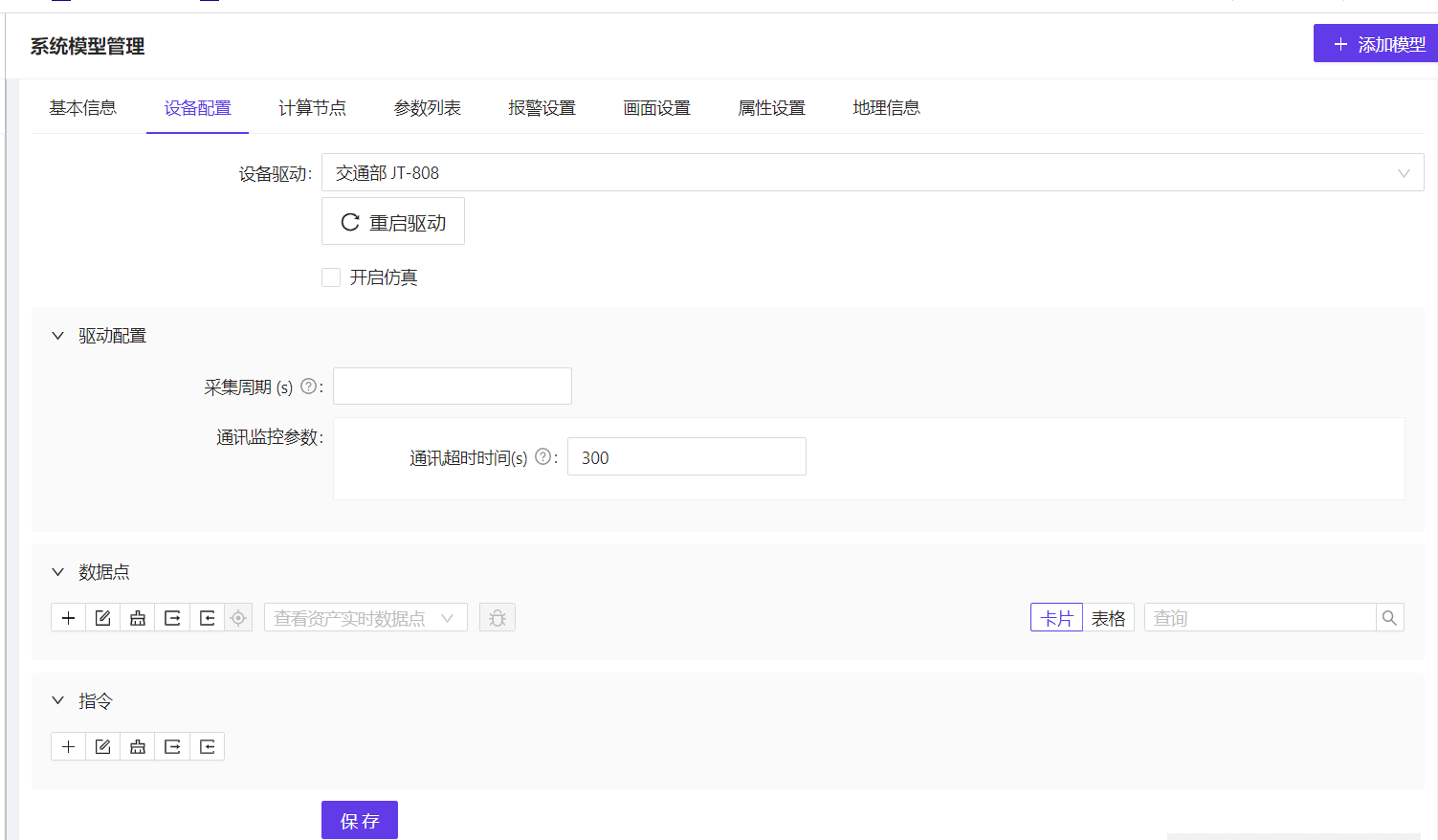Enable the 开启仿真 checkbox
Screen dimensions: 1438x840
click(332, 277)
